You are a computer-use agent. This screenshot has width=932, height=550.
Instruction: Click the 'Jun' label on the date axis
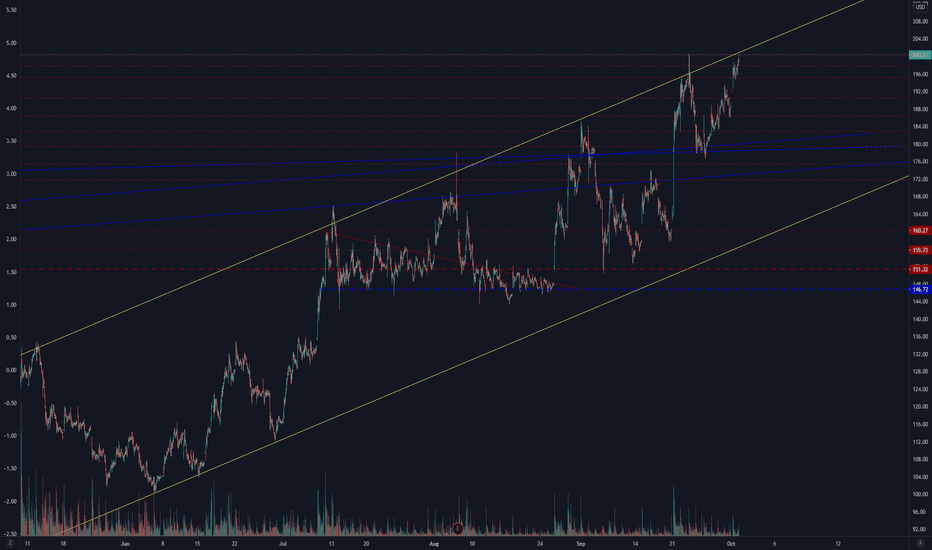click(x=125, y=543)
